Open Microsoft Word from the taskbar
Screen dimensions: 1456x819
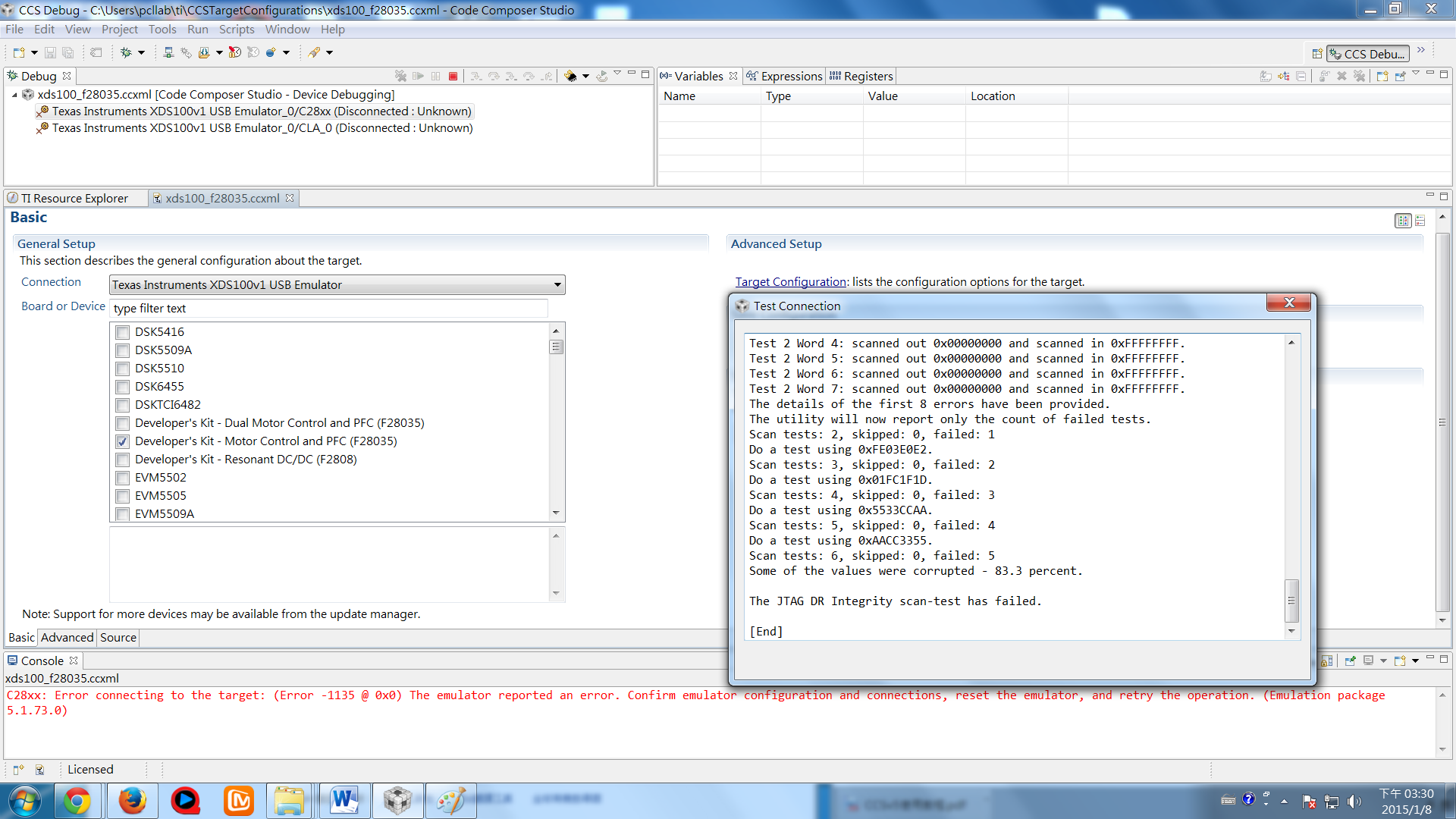click(x=344, y=801)
